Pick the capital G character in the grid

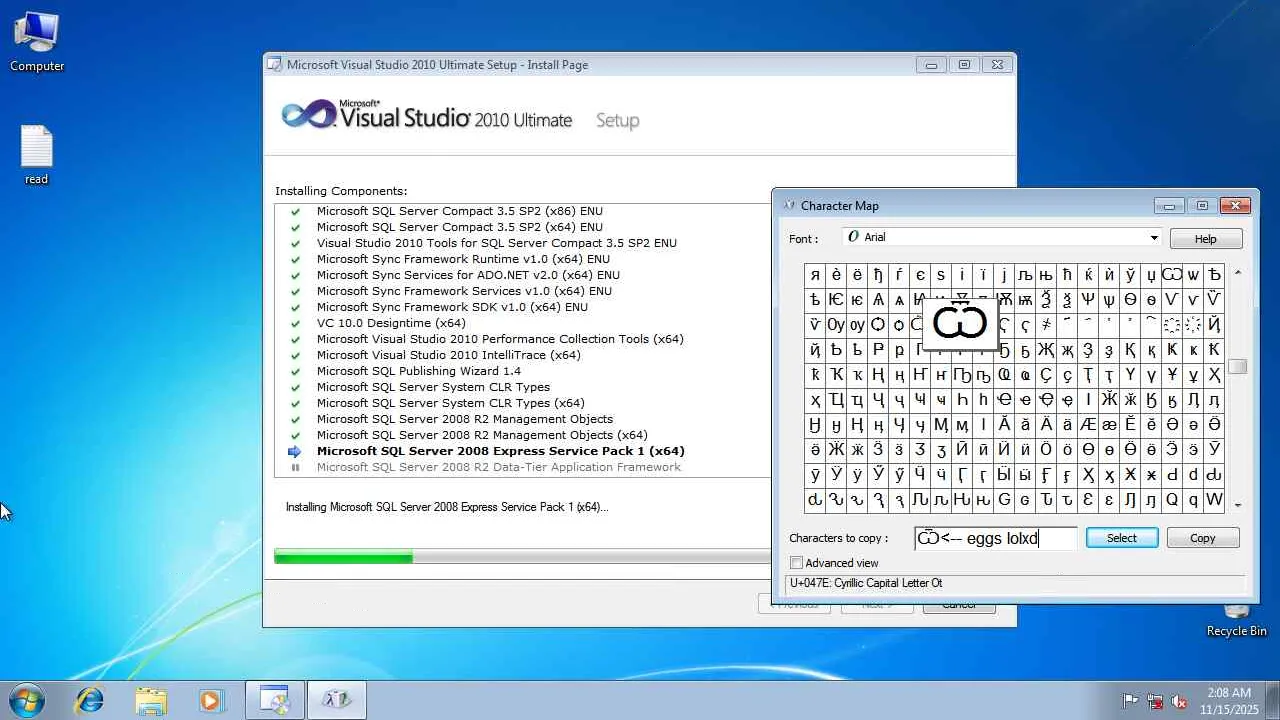[x=1004, y=500]
